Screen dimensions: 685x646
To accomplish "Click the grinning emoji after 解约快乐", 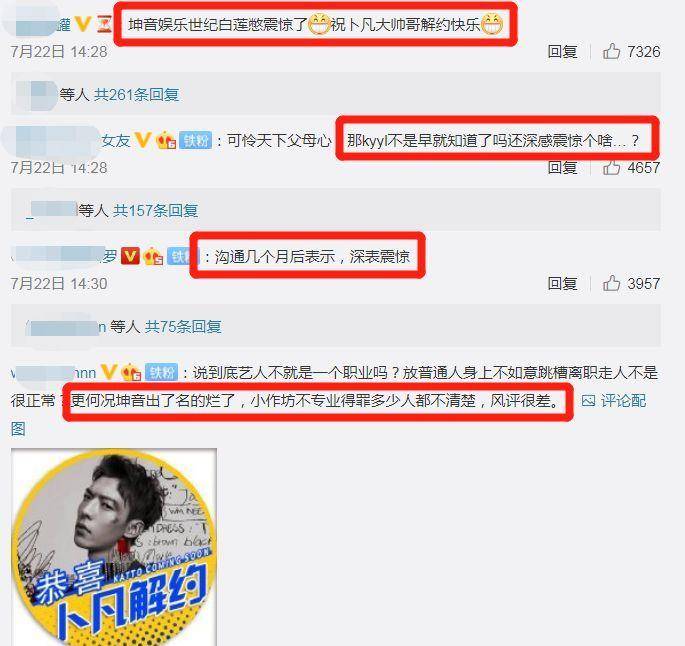I will (x=492, y=24).
